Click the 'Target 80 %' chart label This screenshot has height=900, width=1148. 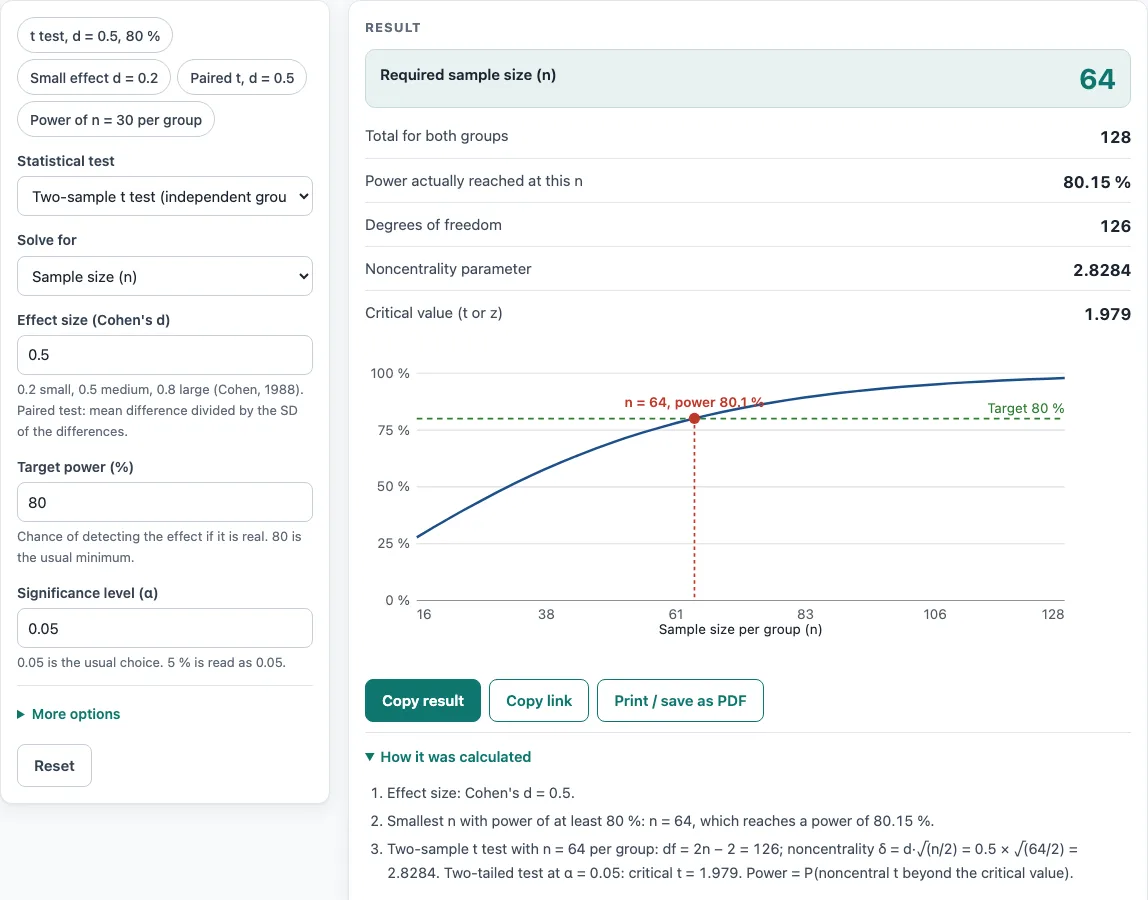pyautogui.click(x=1026, y=409)
